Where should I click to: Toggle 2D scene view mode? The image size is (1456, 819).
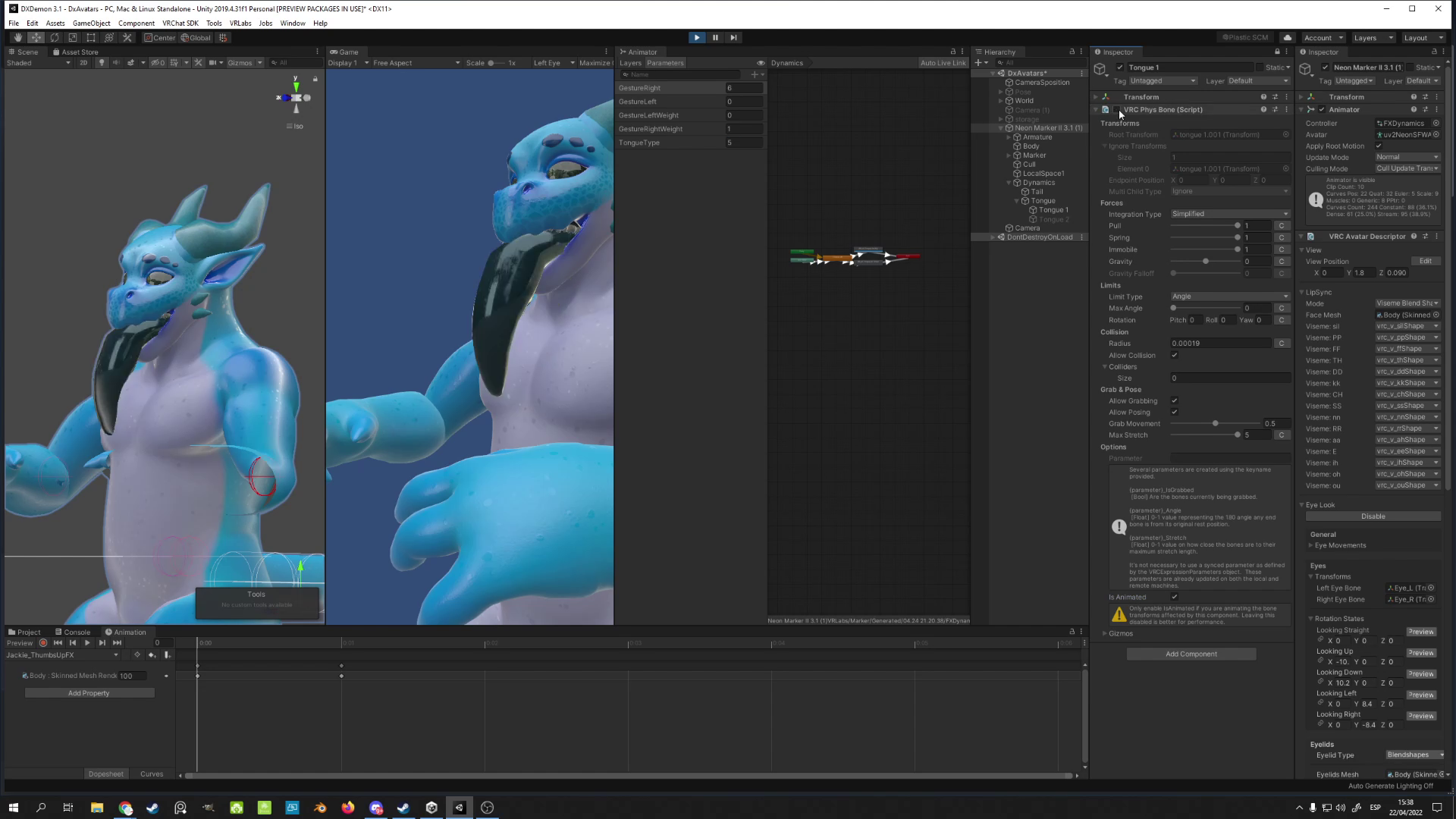coord(83,63)
